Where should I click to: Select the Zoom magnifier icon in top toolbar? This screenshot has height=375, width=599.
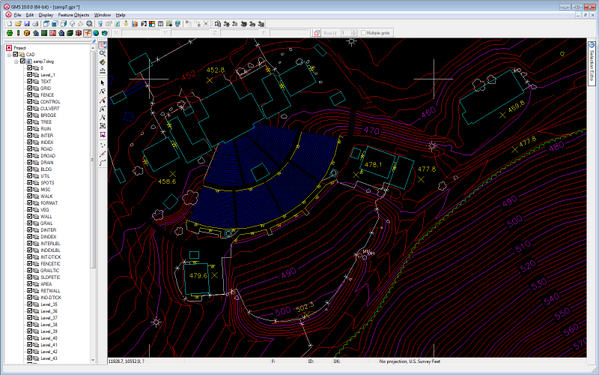coord(89,24)
